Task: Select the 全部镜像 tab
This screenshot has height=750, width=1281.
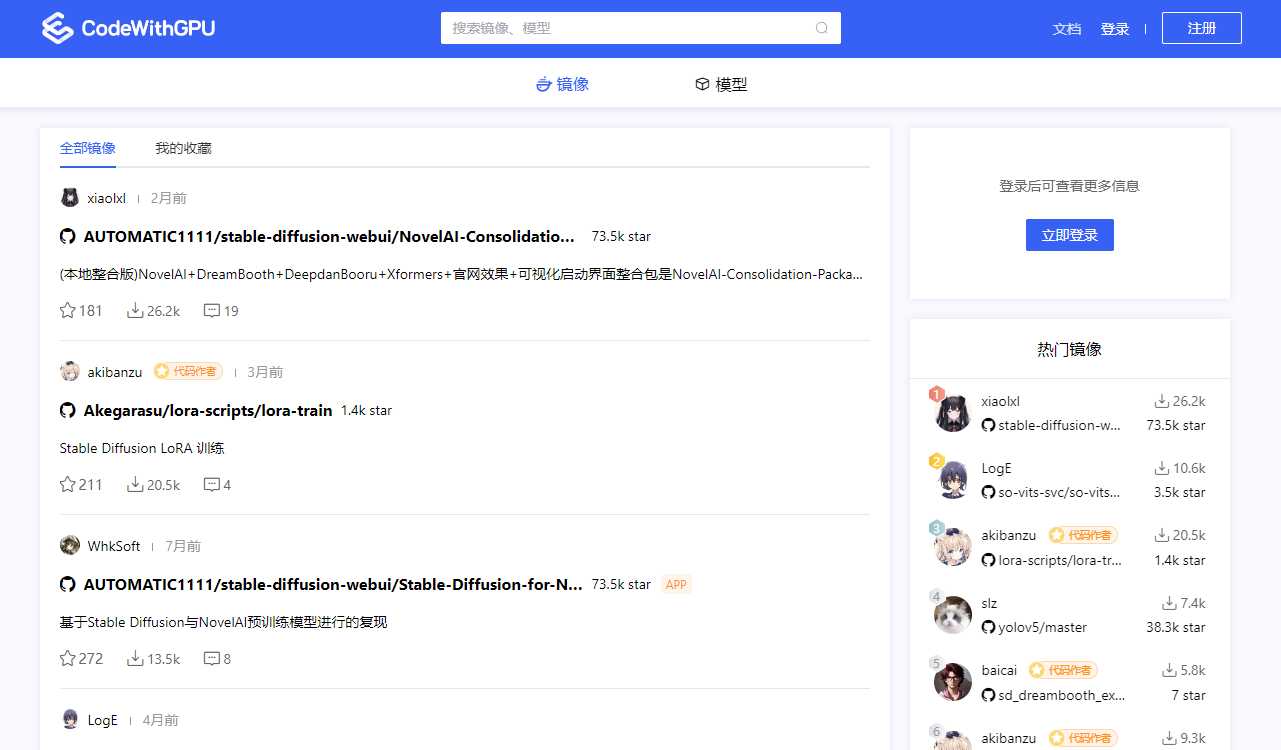Action: 88,148
